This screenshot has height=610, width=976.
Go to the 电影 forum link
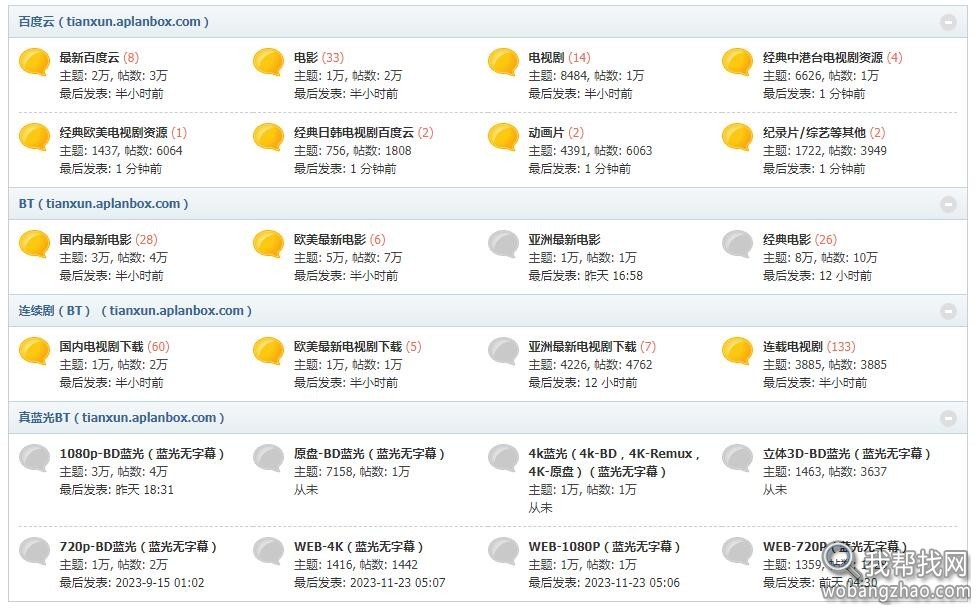[306, 58]
